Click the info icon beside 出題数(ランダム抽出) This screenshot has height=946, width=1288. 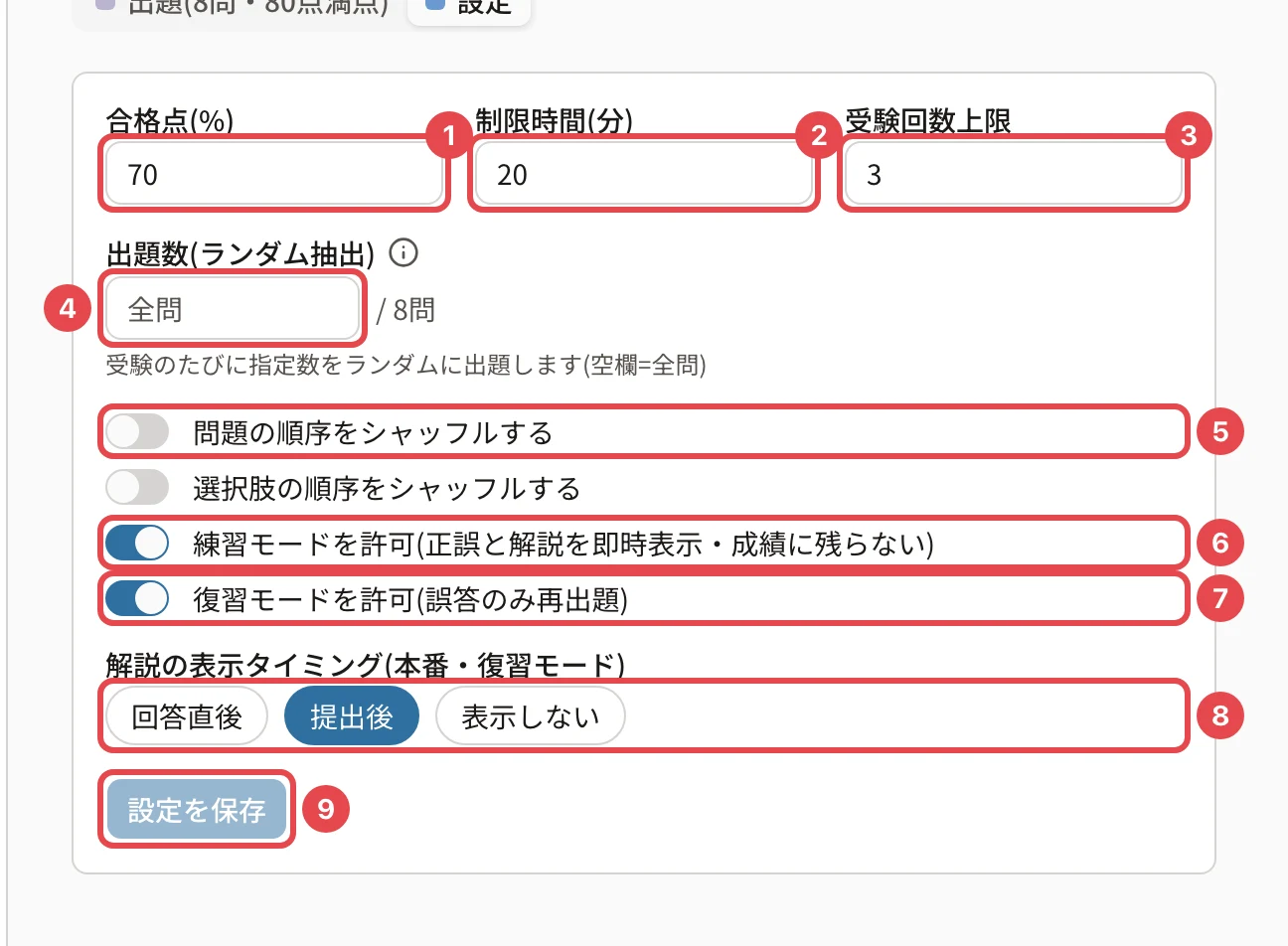coord(403,252)
